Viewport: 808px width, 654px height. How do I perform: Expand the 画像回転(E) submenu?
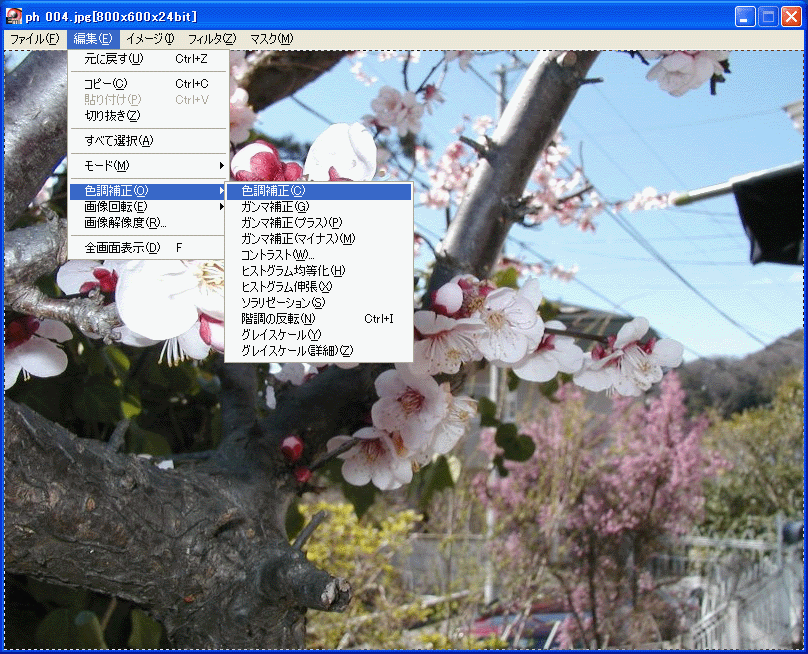click(x=148, y=207)
